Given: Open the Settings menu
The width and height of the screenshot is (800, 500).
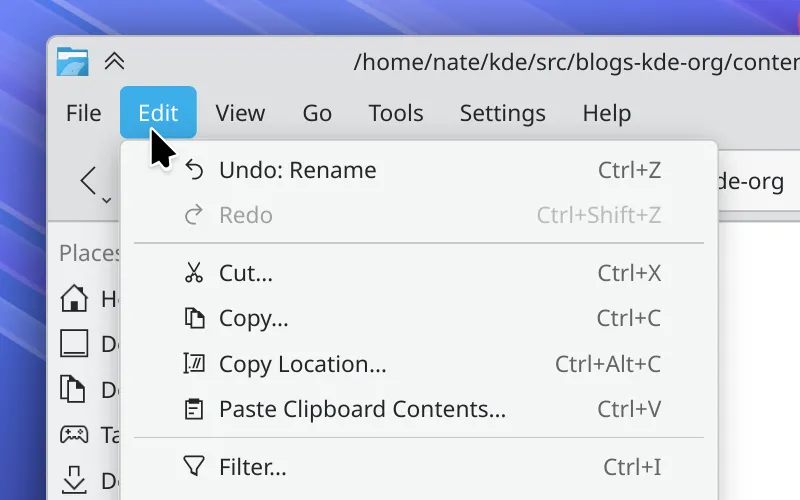Looking at the screenshot, I should point(502,113).
